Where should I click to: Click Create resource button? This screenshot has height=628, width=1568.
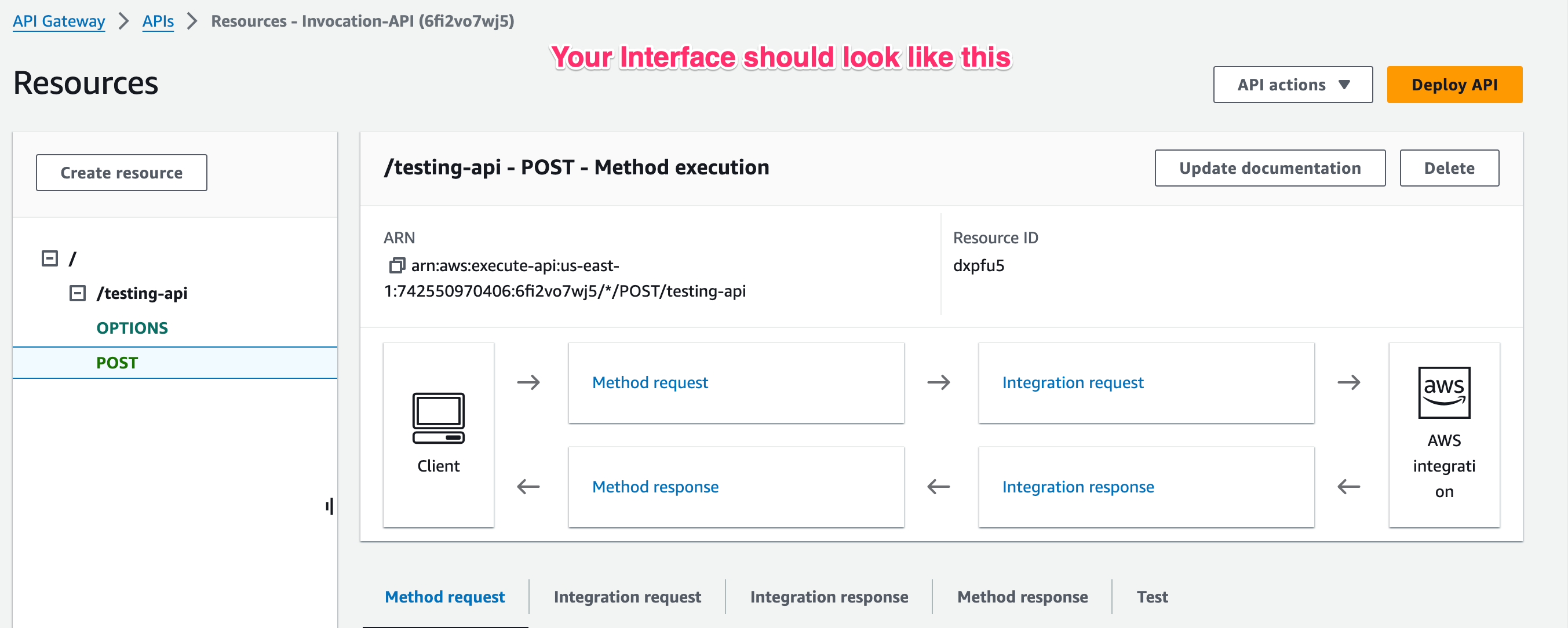pyautogui.click(x=121, y=173)
